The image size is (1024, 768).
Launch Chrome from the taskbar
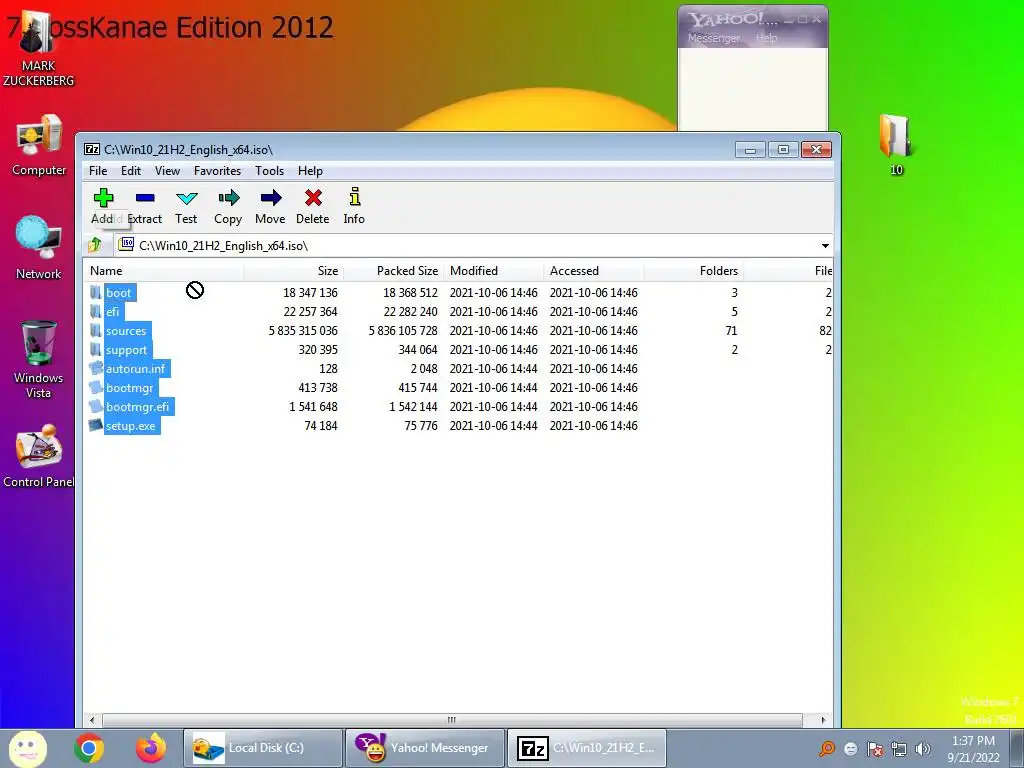coord(89,748)
